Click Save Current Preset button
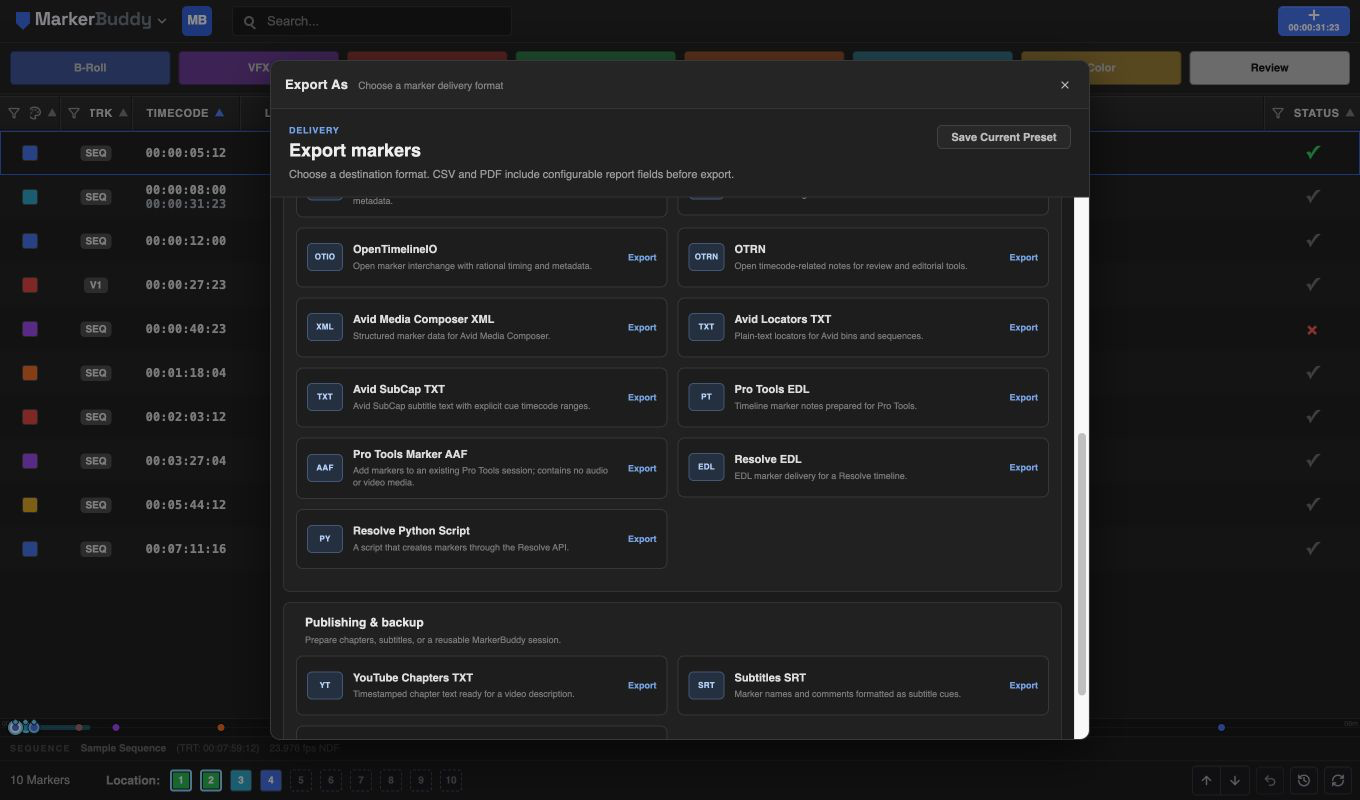The height and width of the screenshot is (800, 1360). [1004, 137]
